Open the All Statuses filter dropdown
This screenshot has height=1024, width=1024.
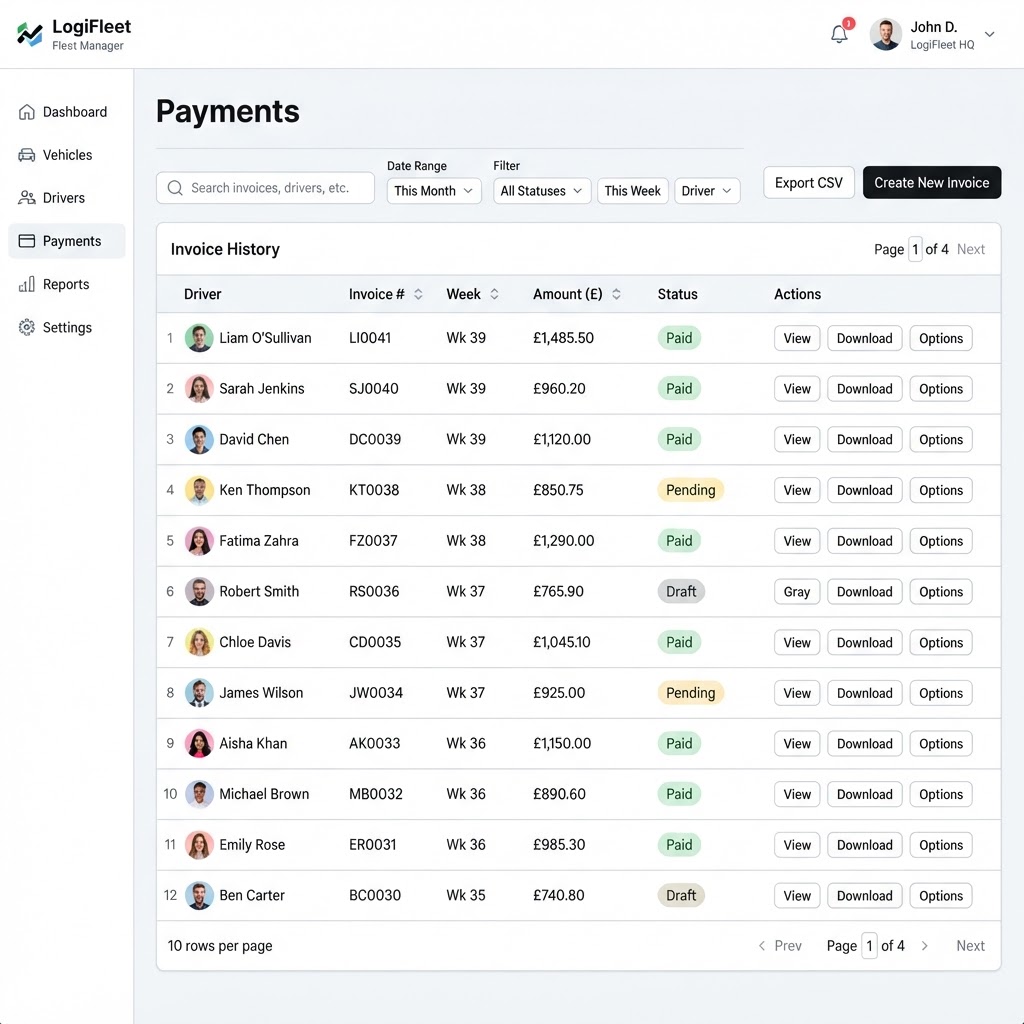[x=542, y=191]
